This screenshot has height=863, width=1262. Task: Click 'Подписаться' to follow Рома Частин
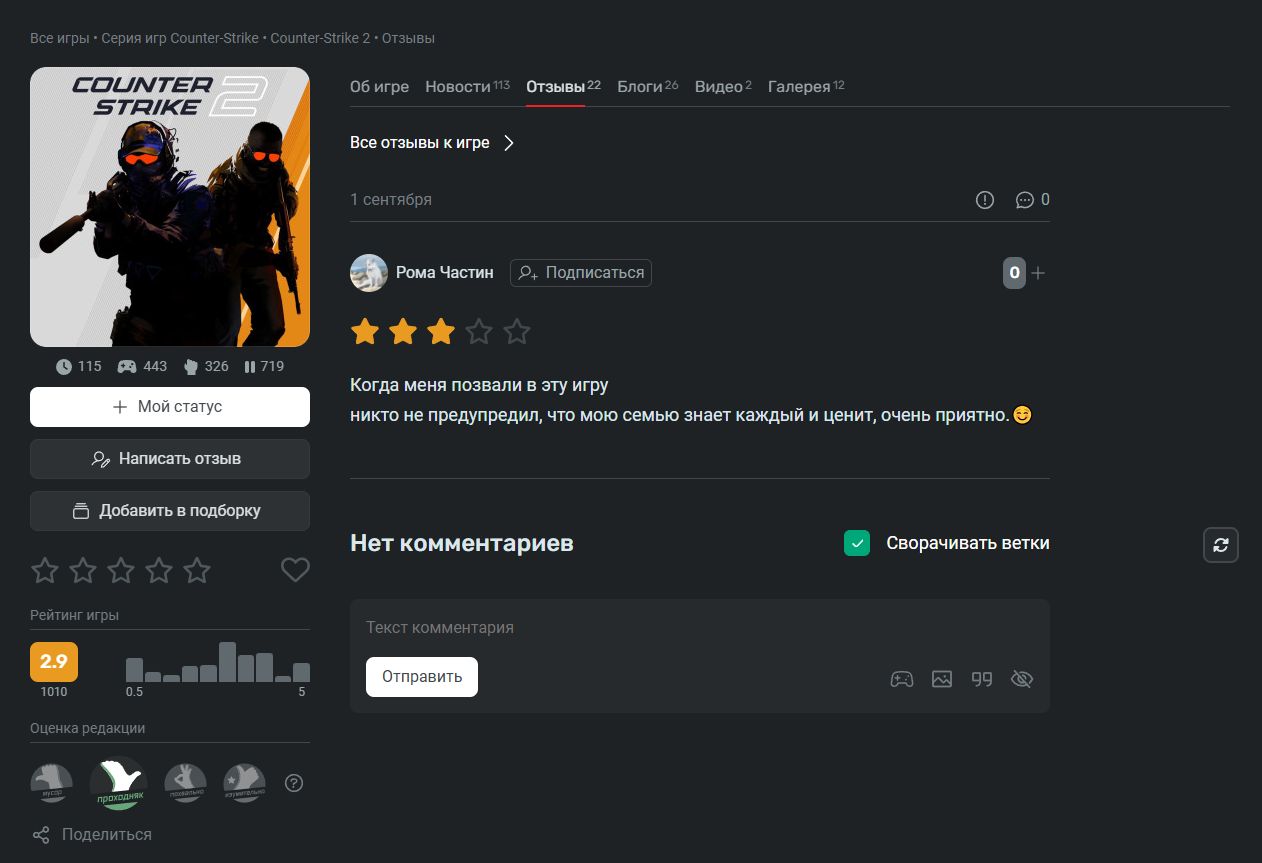click(x=581, y=273)
